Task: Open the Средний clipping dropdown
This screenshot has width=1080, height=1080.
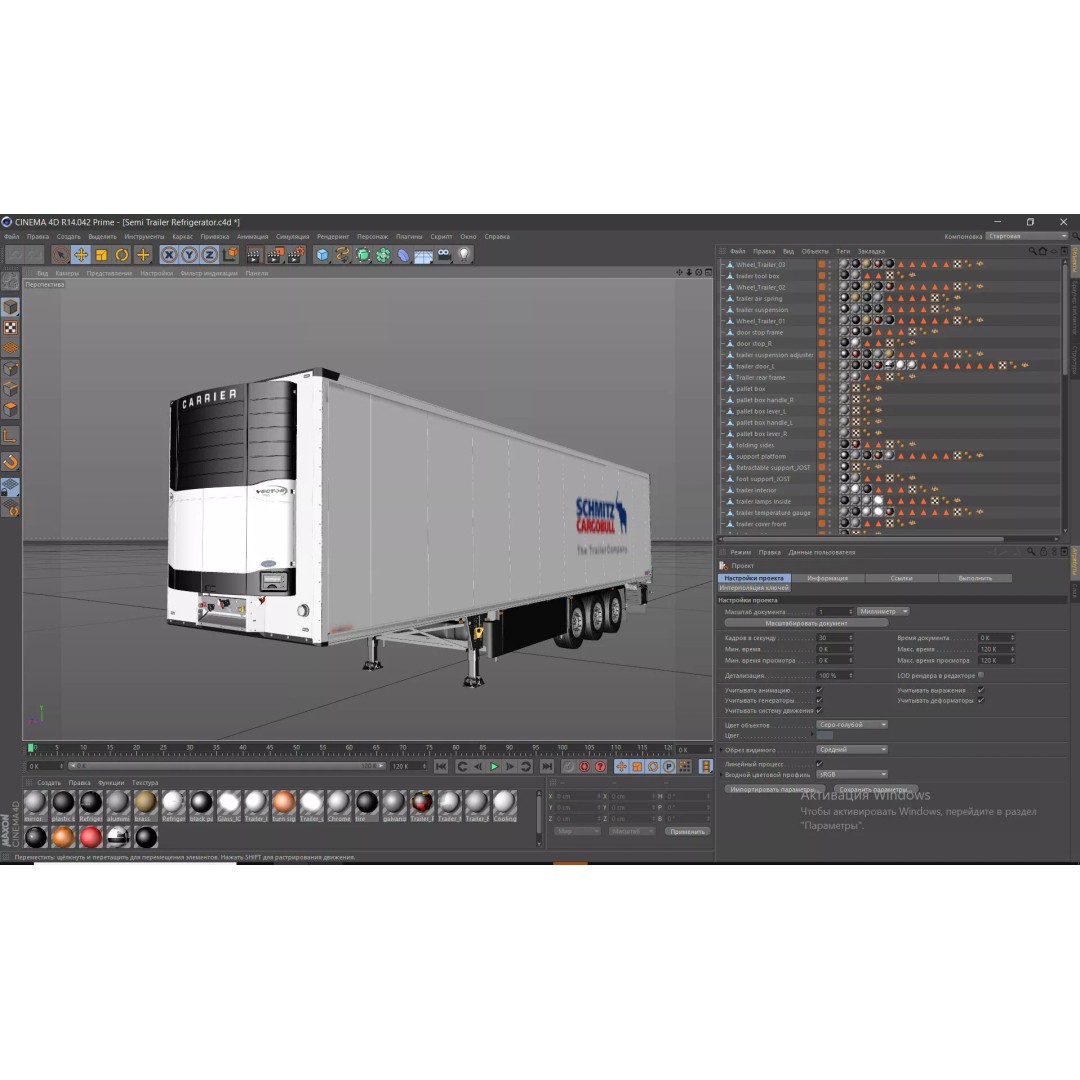Action: (852, 749)
